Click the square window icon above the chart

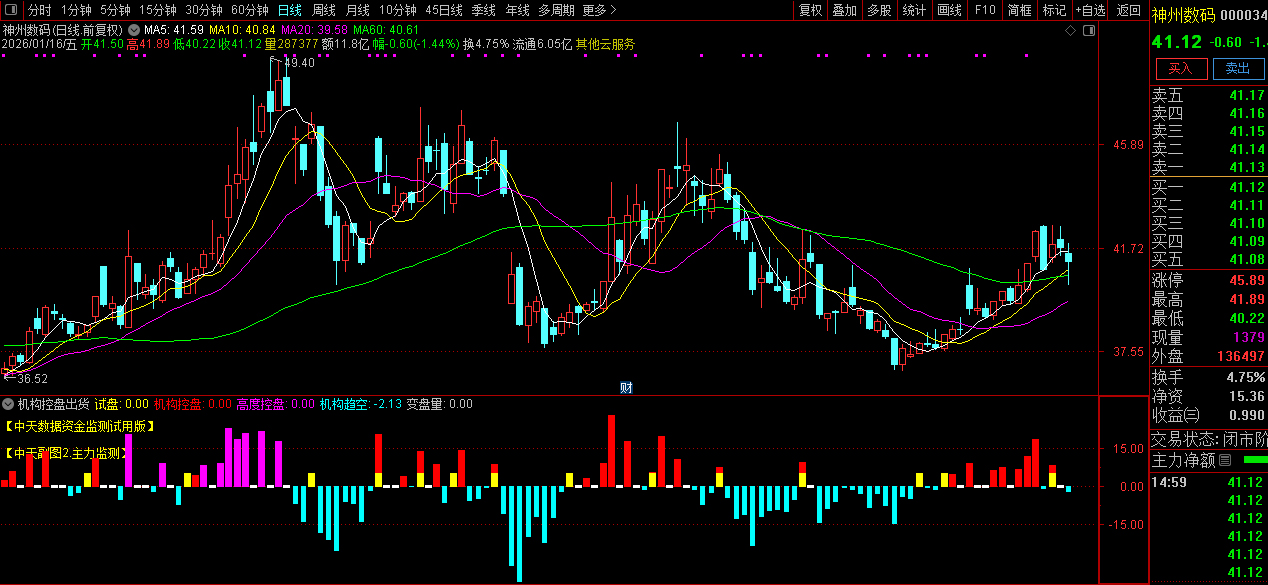point(1087,31)
